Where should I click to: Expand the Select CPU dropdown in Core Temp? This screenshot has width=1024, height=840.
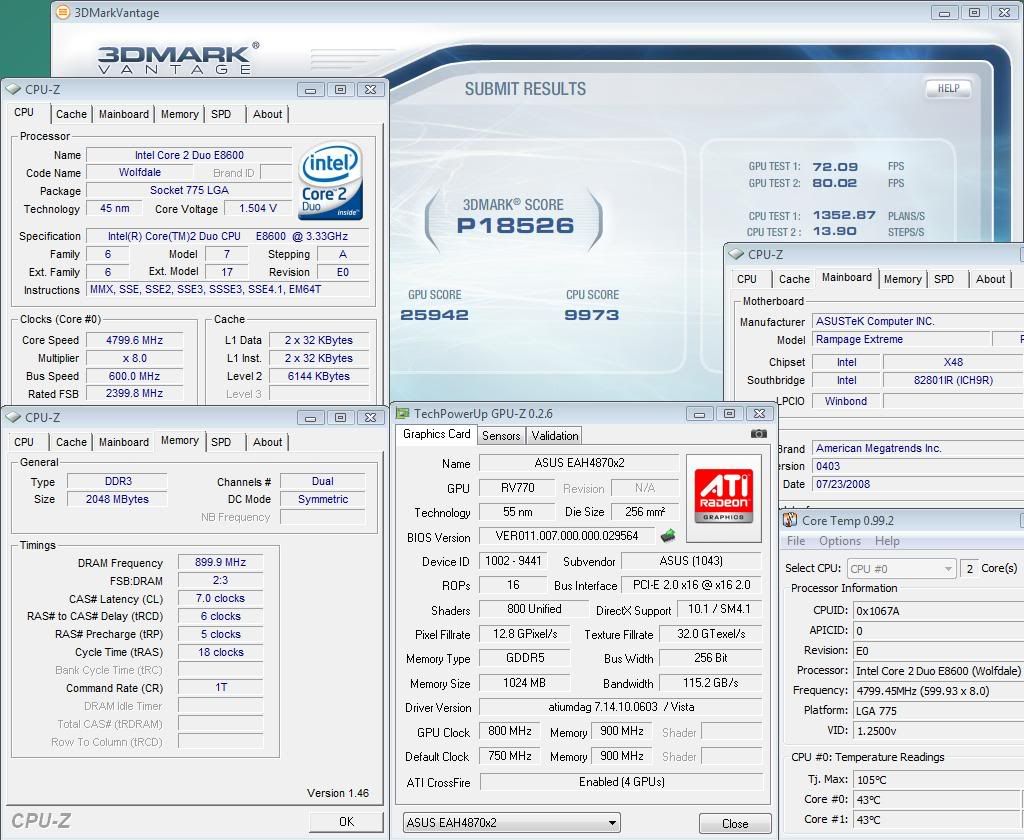click(x=901, y=569)
